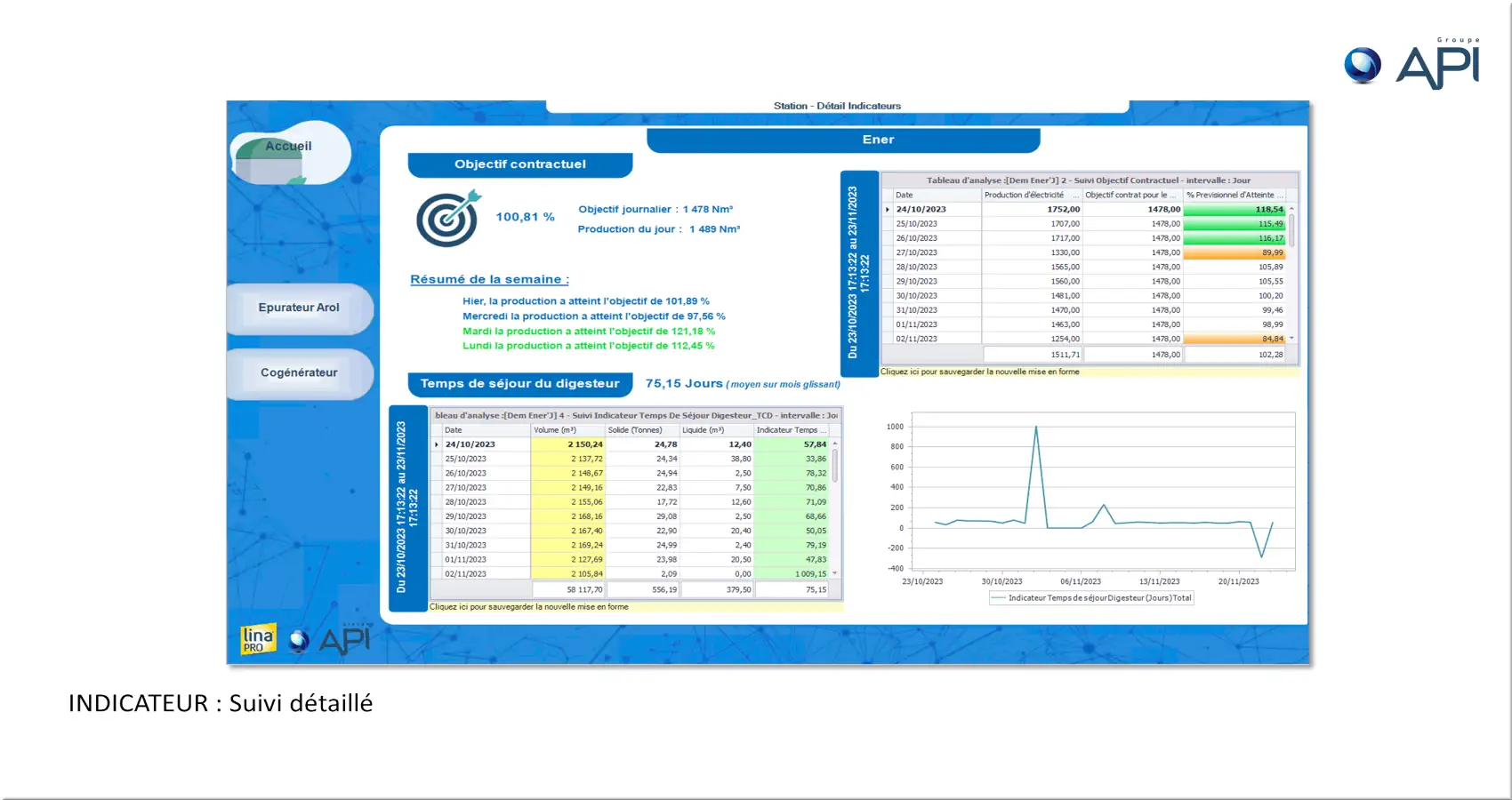The height and width of the screenshot is (800, 1512).
Task: Click the 1511,71 summary footer cell
Action: click(1032, 355)
